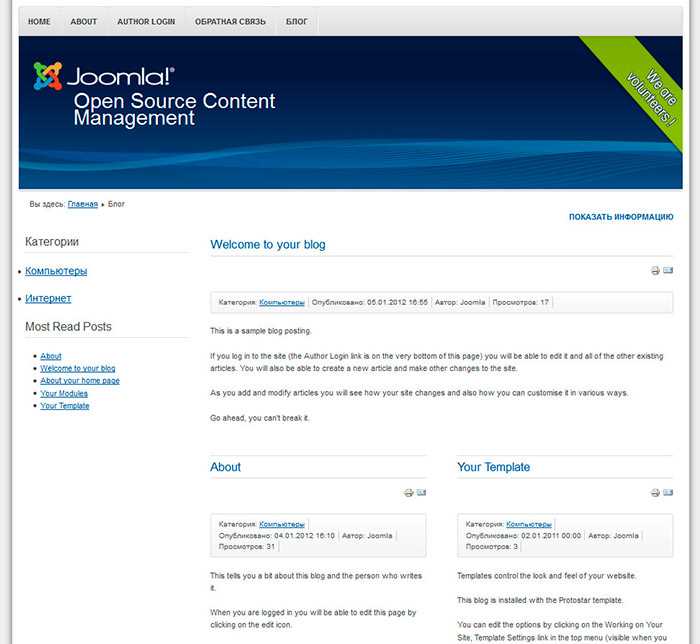Select the БЛОГ menu item

point(296,21)
